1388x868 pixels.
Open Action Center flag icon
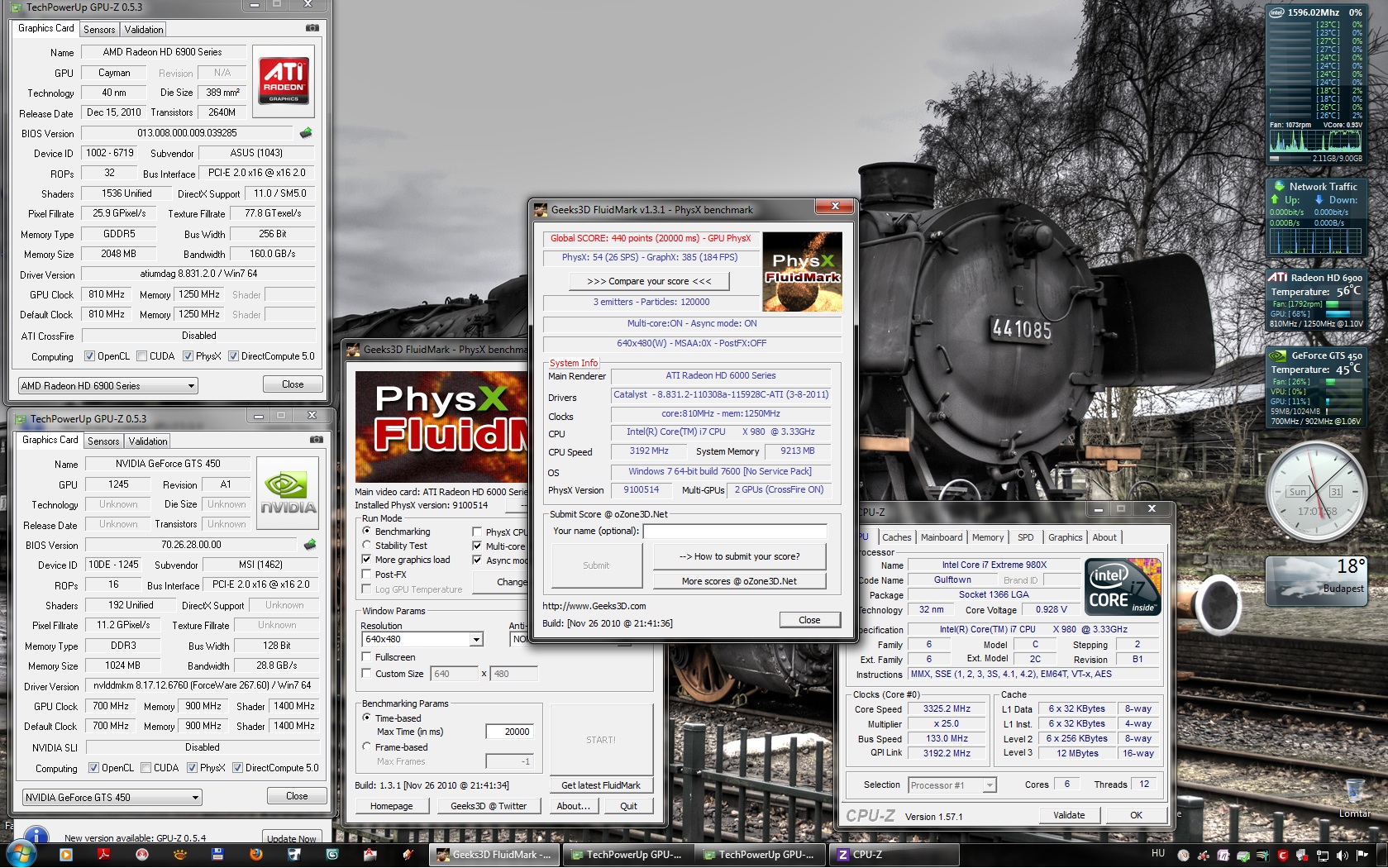pos(1362,855)
